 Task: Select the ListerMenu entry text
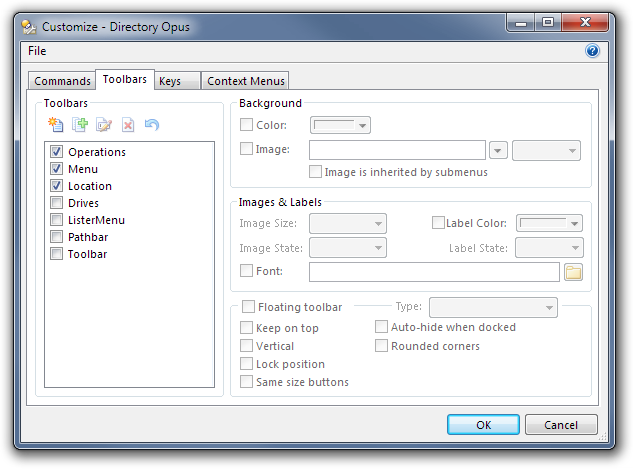pyautogui.click(x=96, y=220)
